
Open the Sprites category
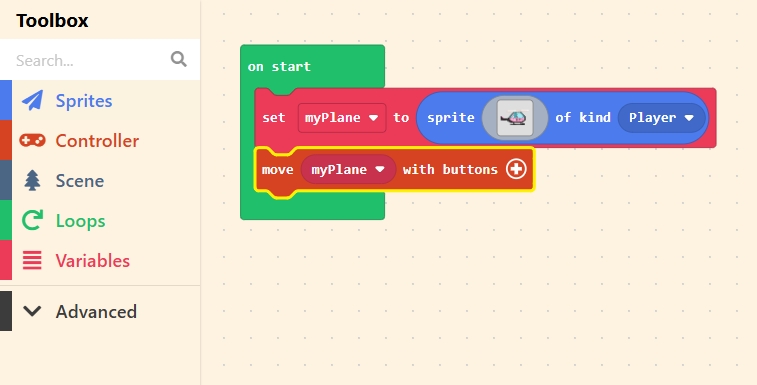[x=99, y=100]
